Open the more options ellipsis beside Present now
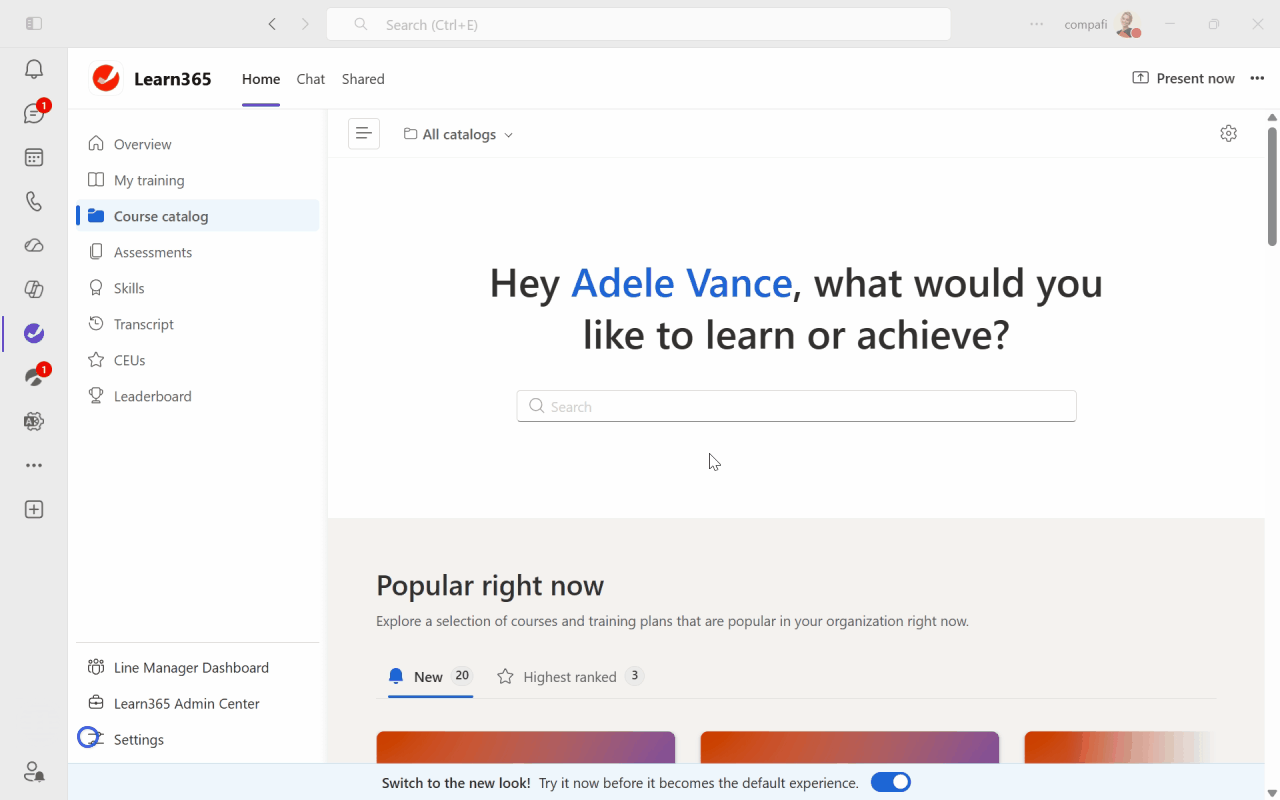Image resolution: width=1280 pixels, height=800 pixels. tap(1257, 79)
